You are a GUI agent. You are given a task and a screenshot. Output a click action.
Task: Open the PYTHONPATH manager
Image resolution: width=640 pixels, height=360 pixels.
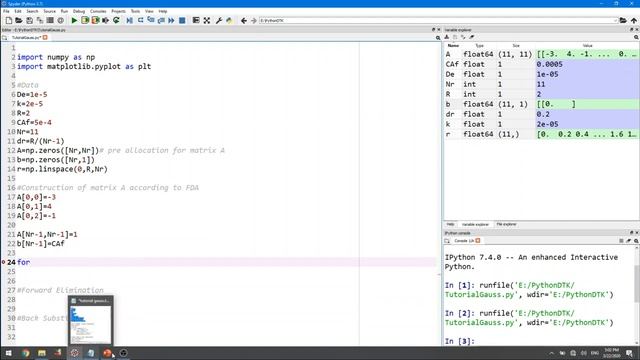(x=229, y=20)
